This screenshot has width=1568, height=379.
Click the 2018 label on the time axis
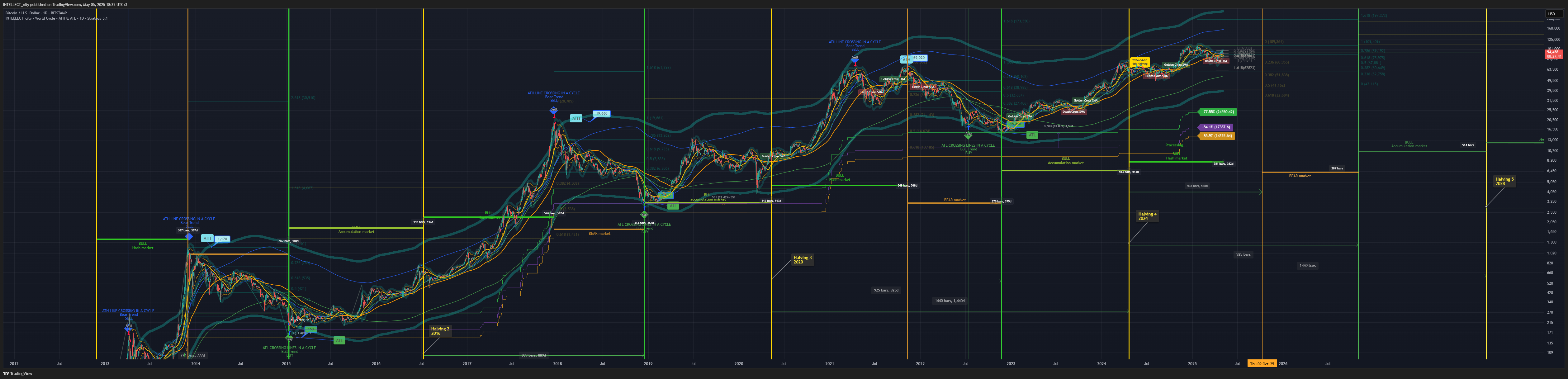[557, 364]
